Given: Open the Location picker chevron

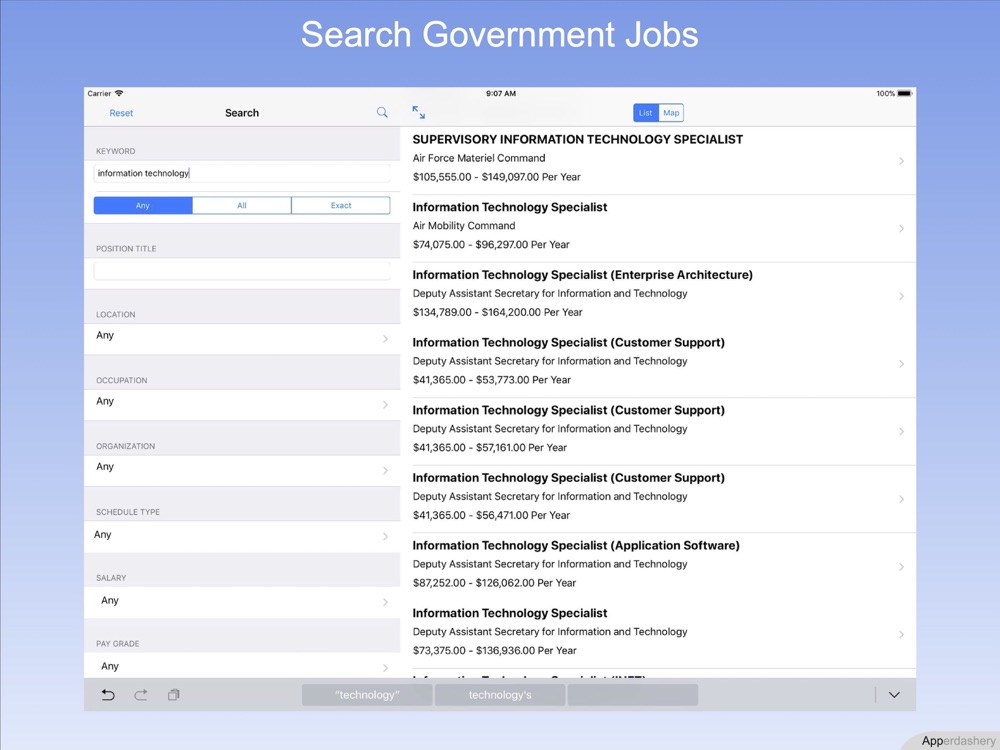Looking at the screenshot, I should pyautogui.click(x=385, y=339).
